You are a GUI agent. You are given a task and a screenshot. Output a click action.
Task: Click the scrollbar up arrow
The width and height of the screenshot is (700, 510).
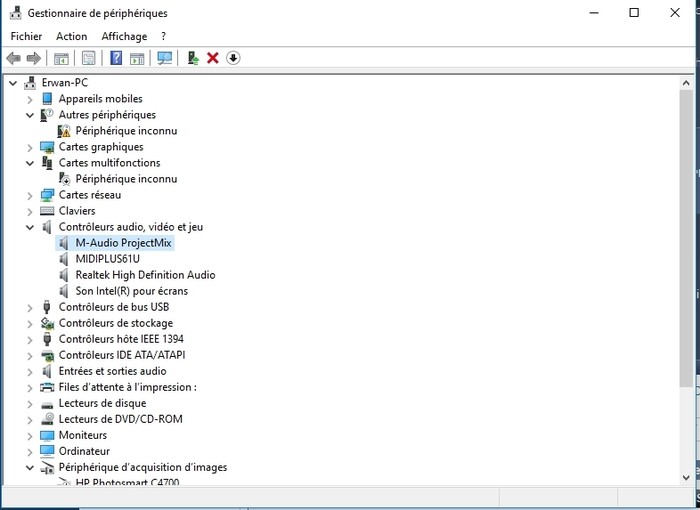686,83
